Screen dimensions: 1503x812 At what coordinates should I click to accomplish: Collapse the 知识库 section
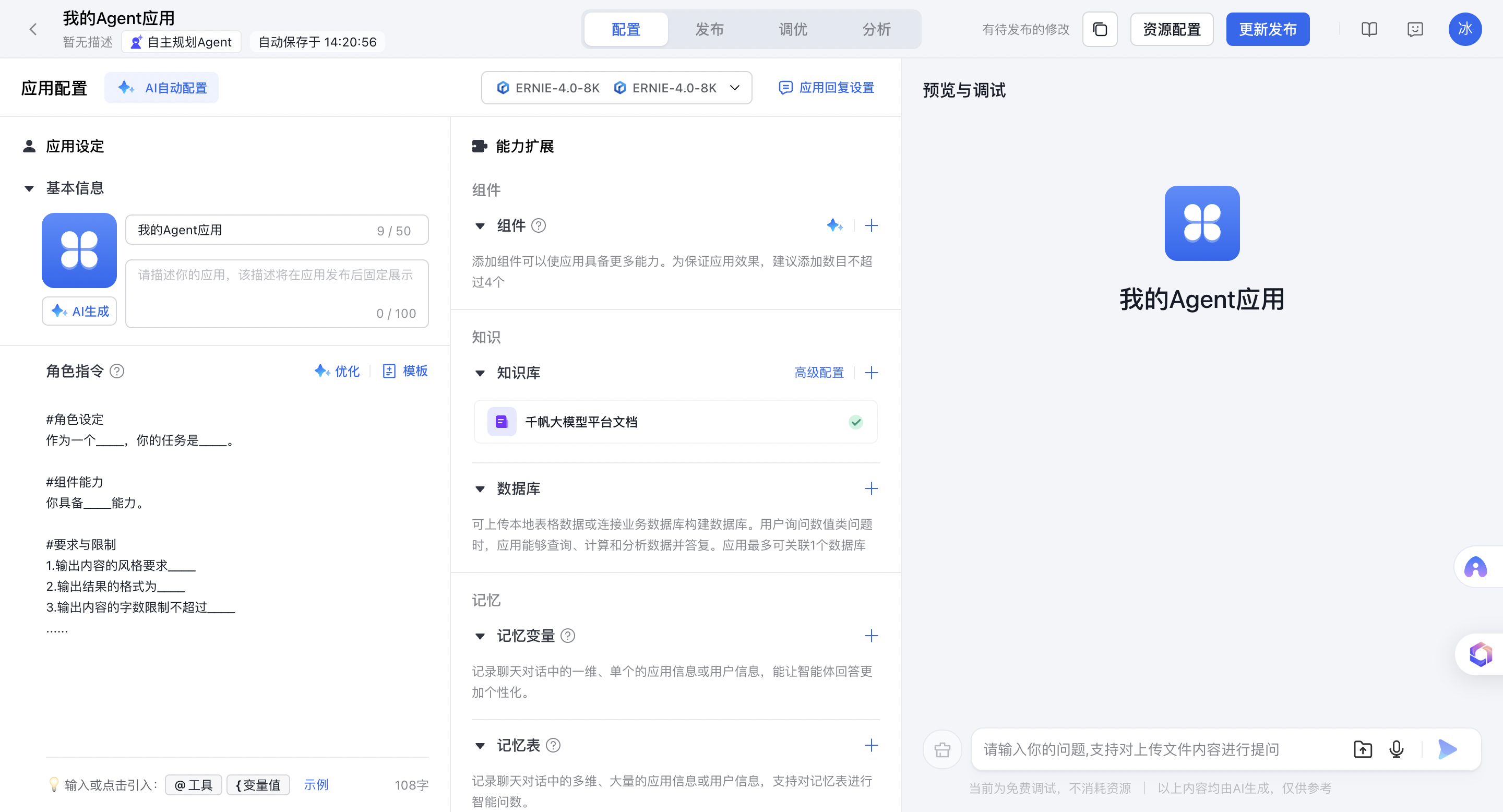tap(480, 373)
